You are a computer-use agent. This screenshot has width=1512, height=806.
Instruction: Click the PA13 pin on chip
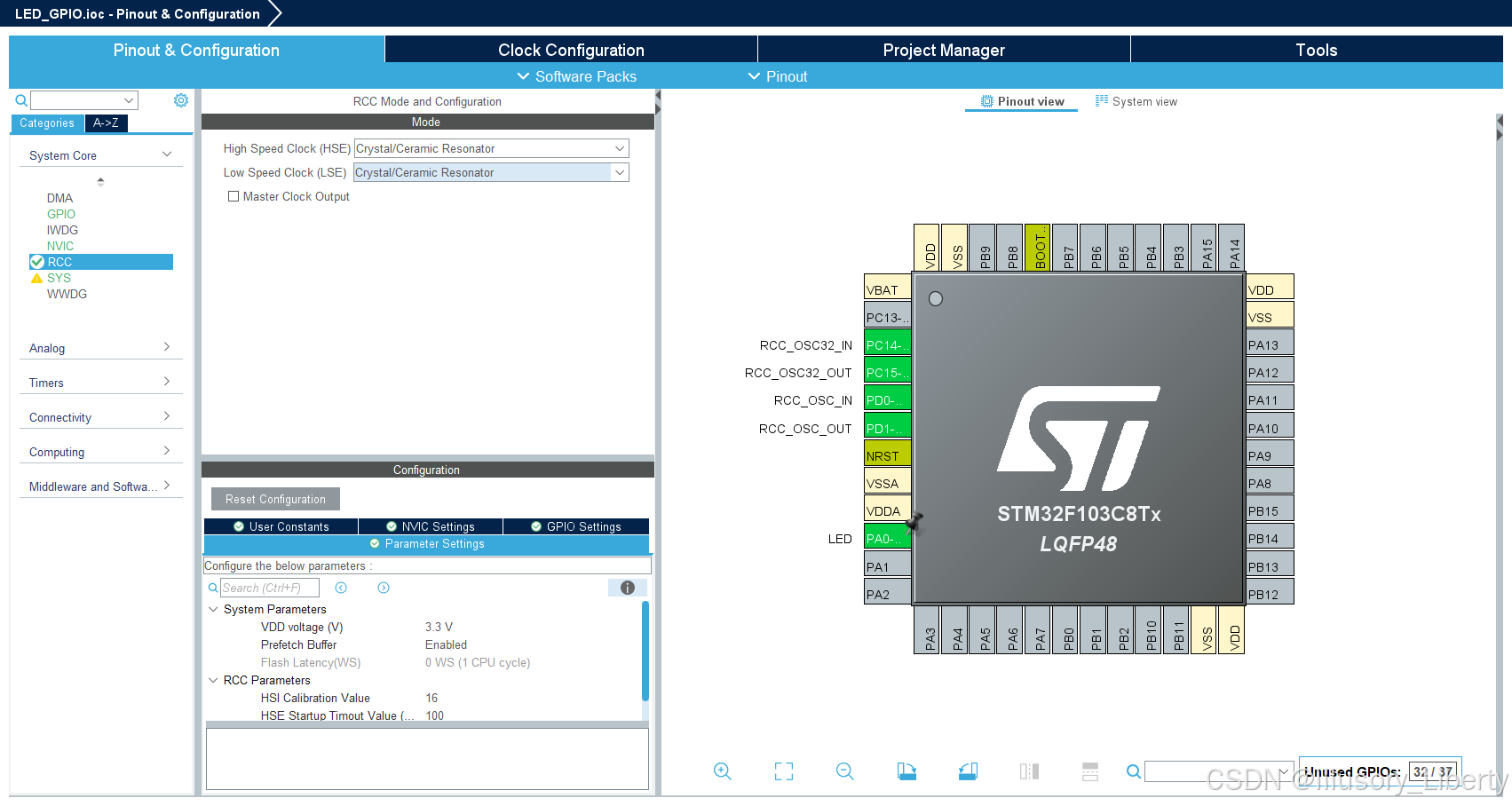click(1270, 344)
